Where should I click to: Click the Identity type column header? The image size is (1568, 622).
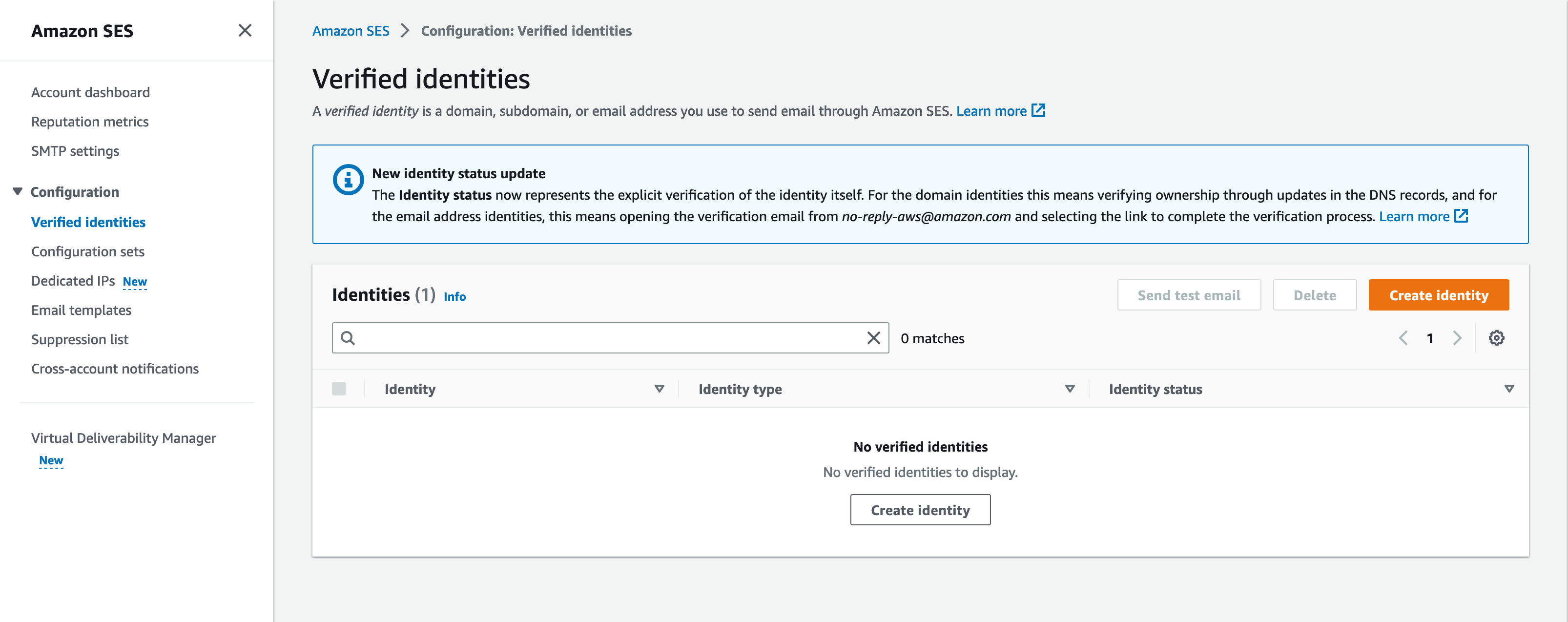point(740,389)
